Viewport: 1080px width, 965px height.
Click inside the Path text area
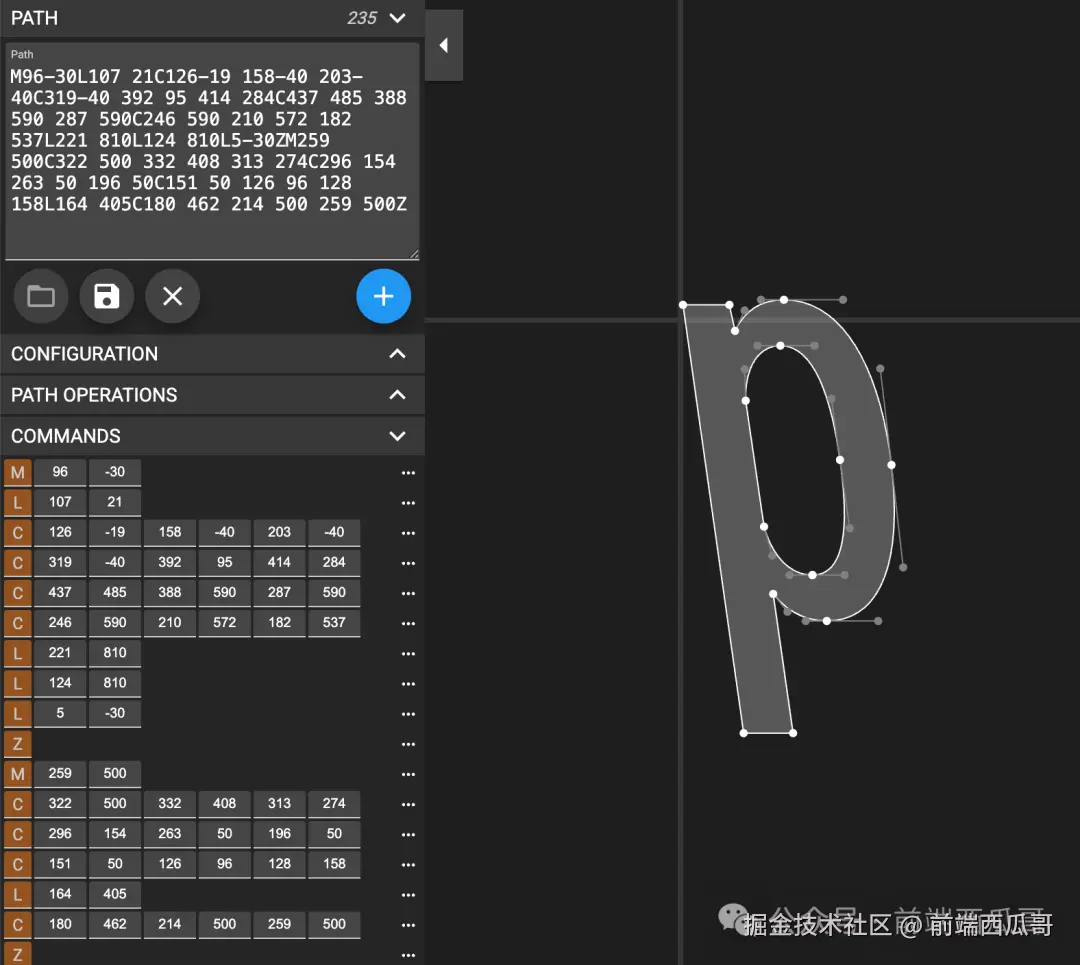(212, 152)
